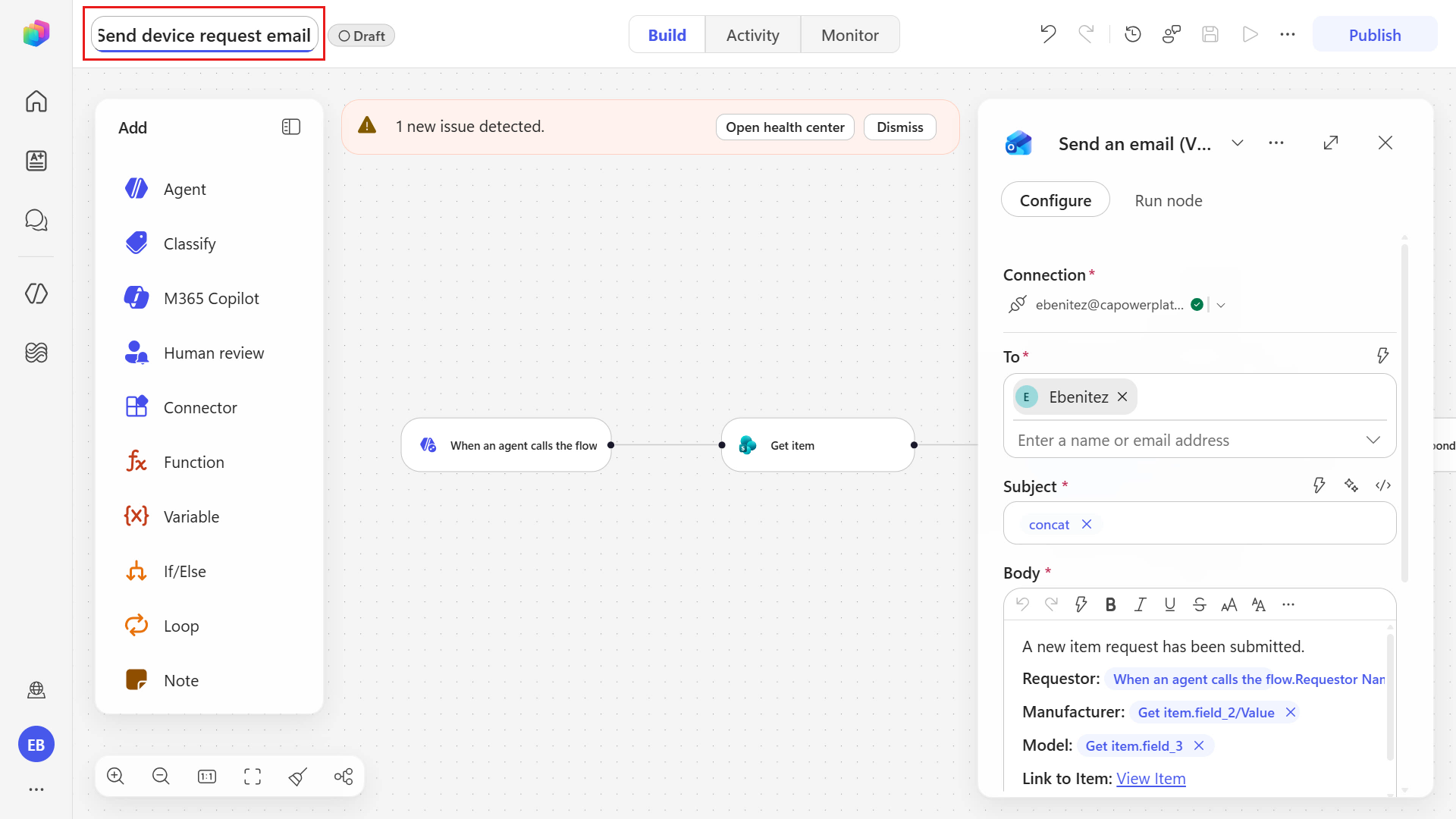Dismiss the issue notification
This screenshot has height=819, width=1456.
900,127
